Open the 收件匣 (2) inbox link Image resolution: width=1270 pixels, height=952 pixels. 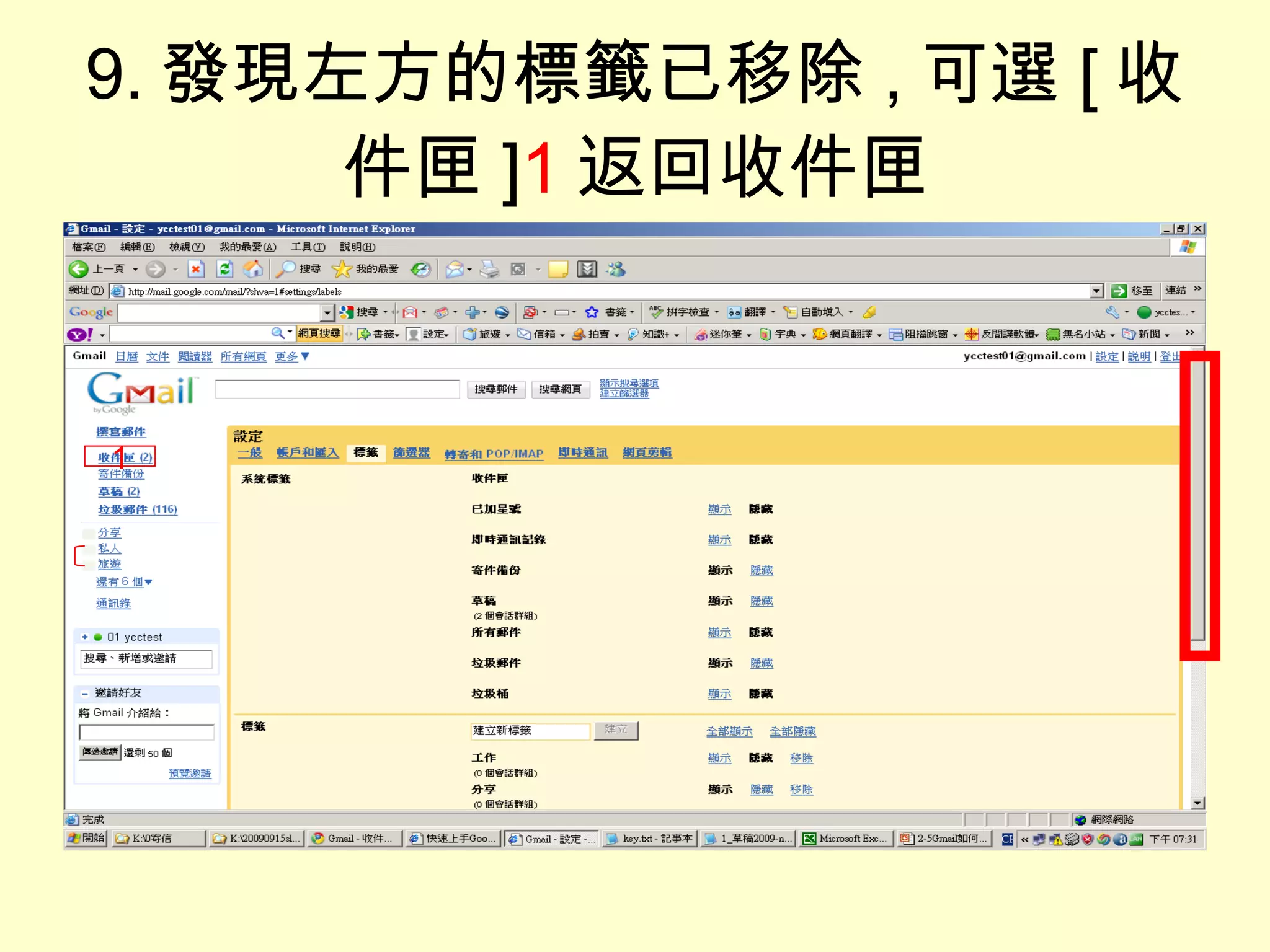(125, 457)
